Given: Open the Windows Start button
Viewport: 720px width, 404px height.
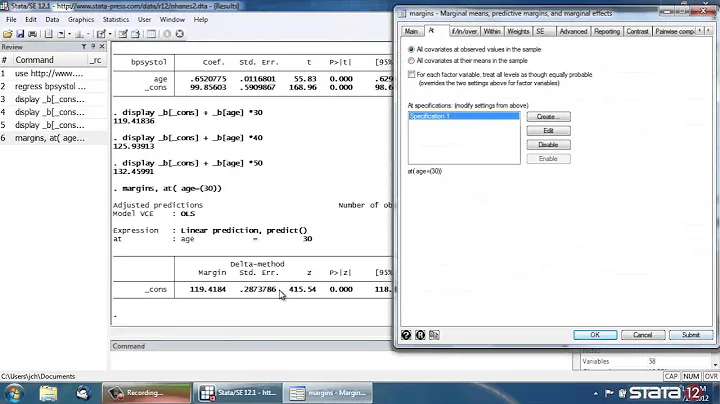Looking at the screenshot, I should tap(13, 393).
